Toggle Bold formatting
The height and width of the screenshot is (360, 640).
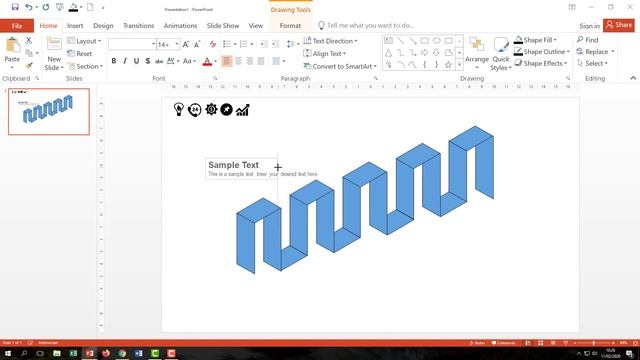114,61
